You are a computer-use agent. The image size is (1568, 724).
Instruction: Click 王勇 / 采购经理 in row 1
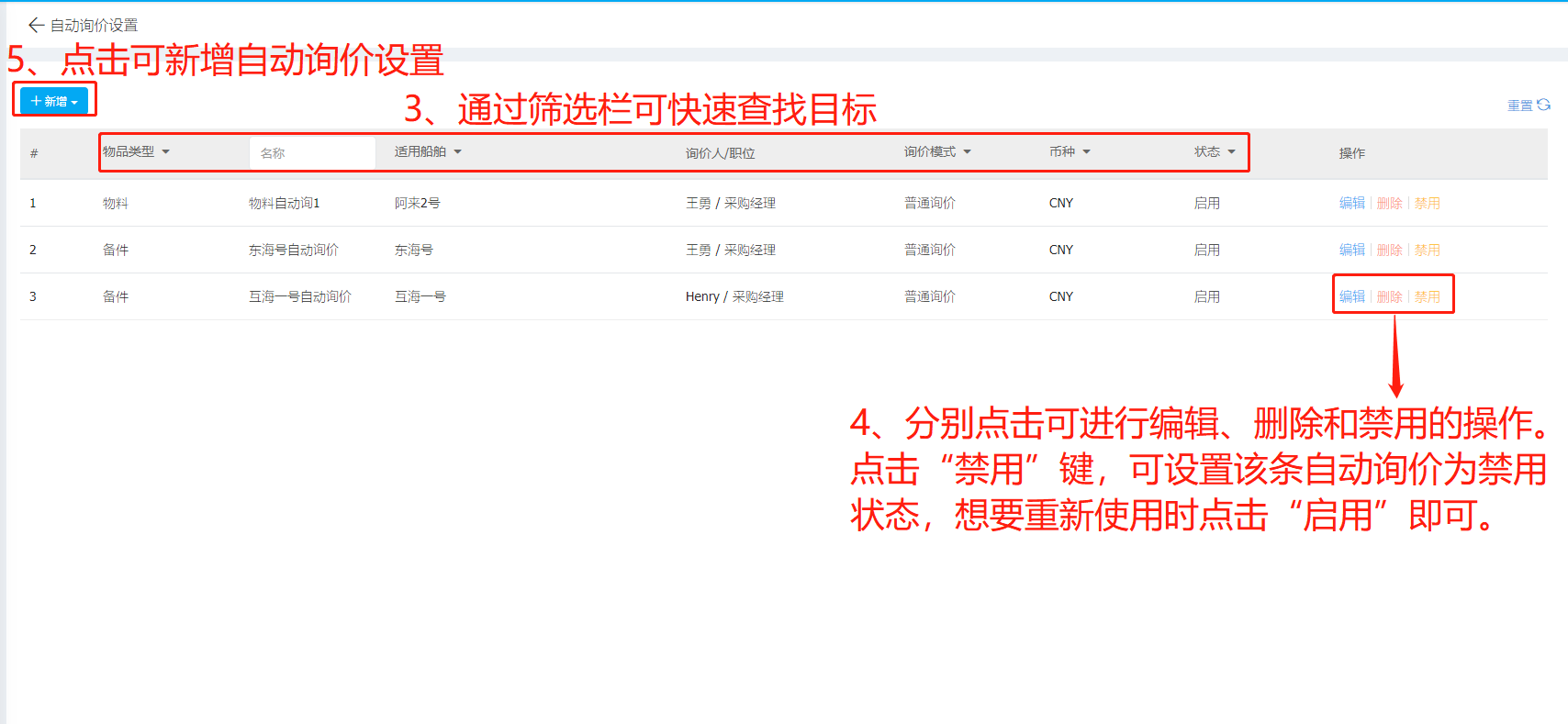[731, 203]
